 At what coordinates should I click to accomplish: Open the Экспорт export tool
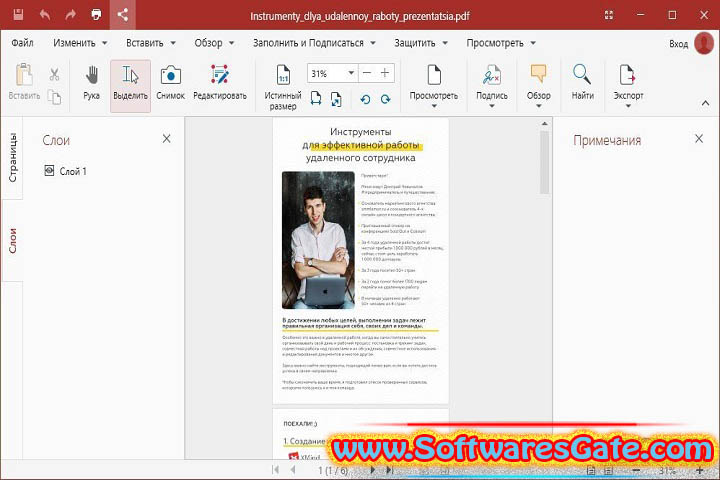pos(628,86)
